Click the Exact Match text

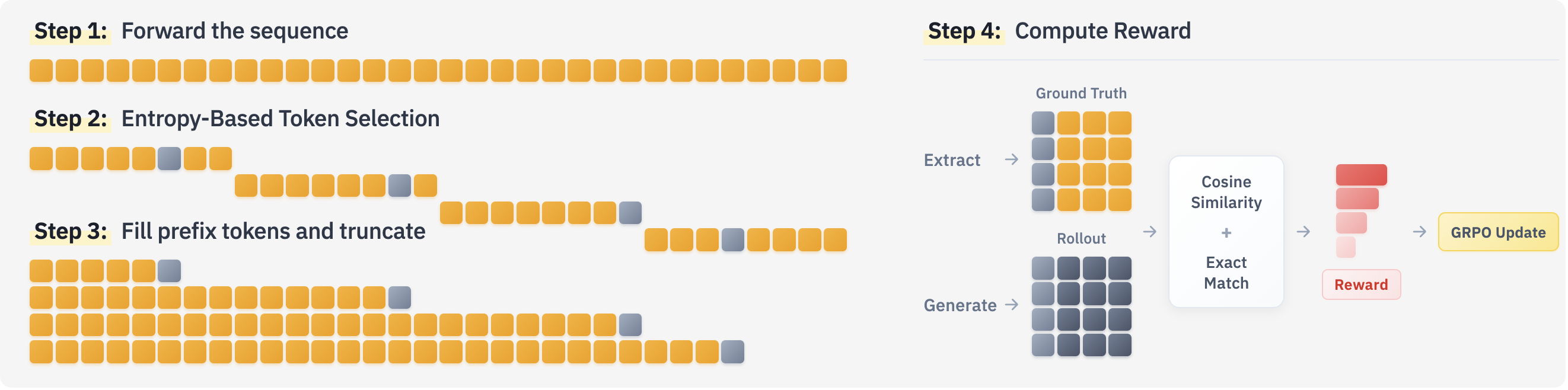coord(1226,273)
